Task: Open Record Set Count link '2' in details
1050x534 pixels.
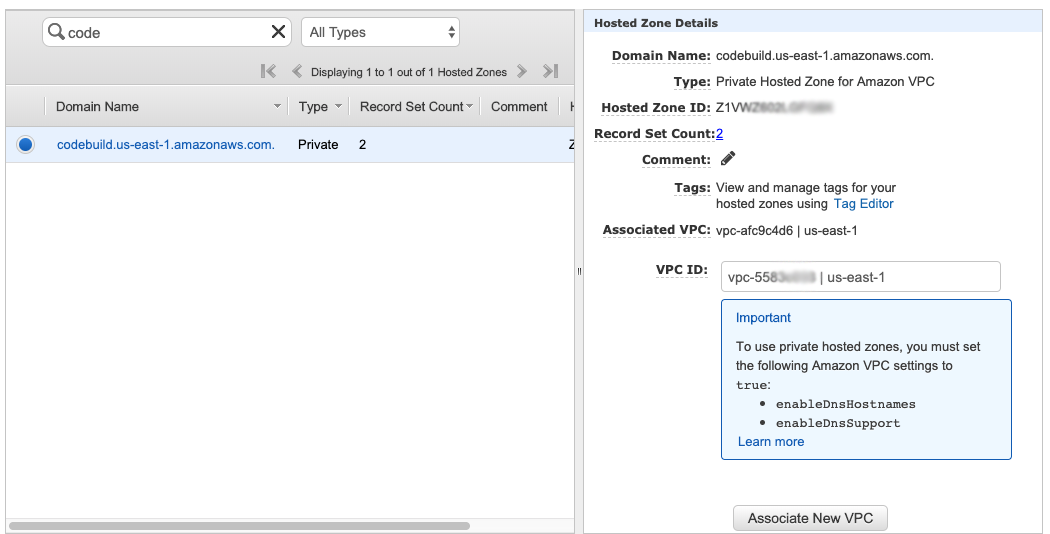Action: coord(719,133)
